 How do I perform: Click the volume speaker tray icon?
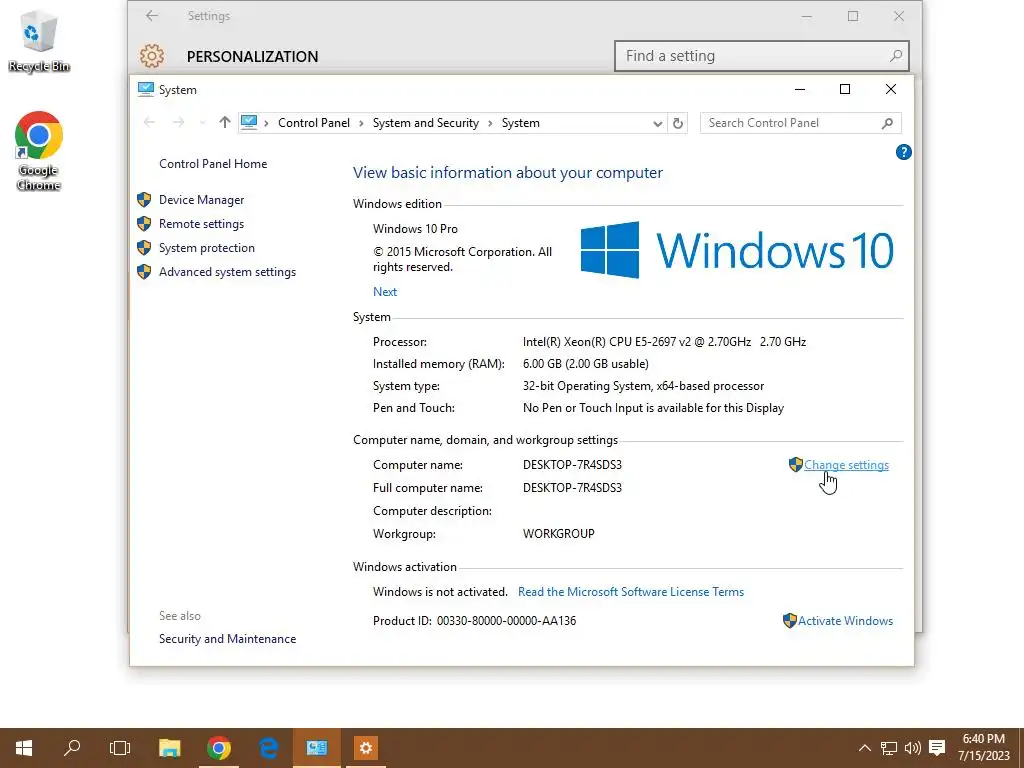[x=913, y=748]
